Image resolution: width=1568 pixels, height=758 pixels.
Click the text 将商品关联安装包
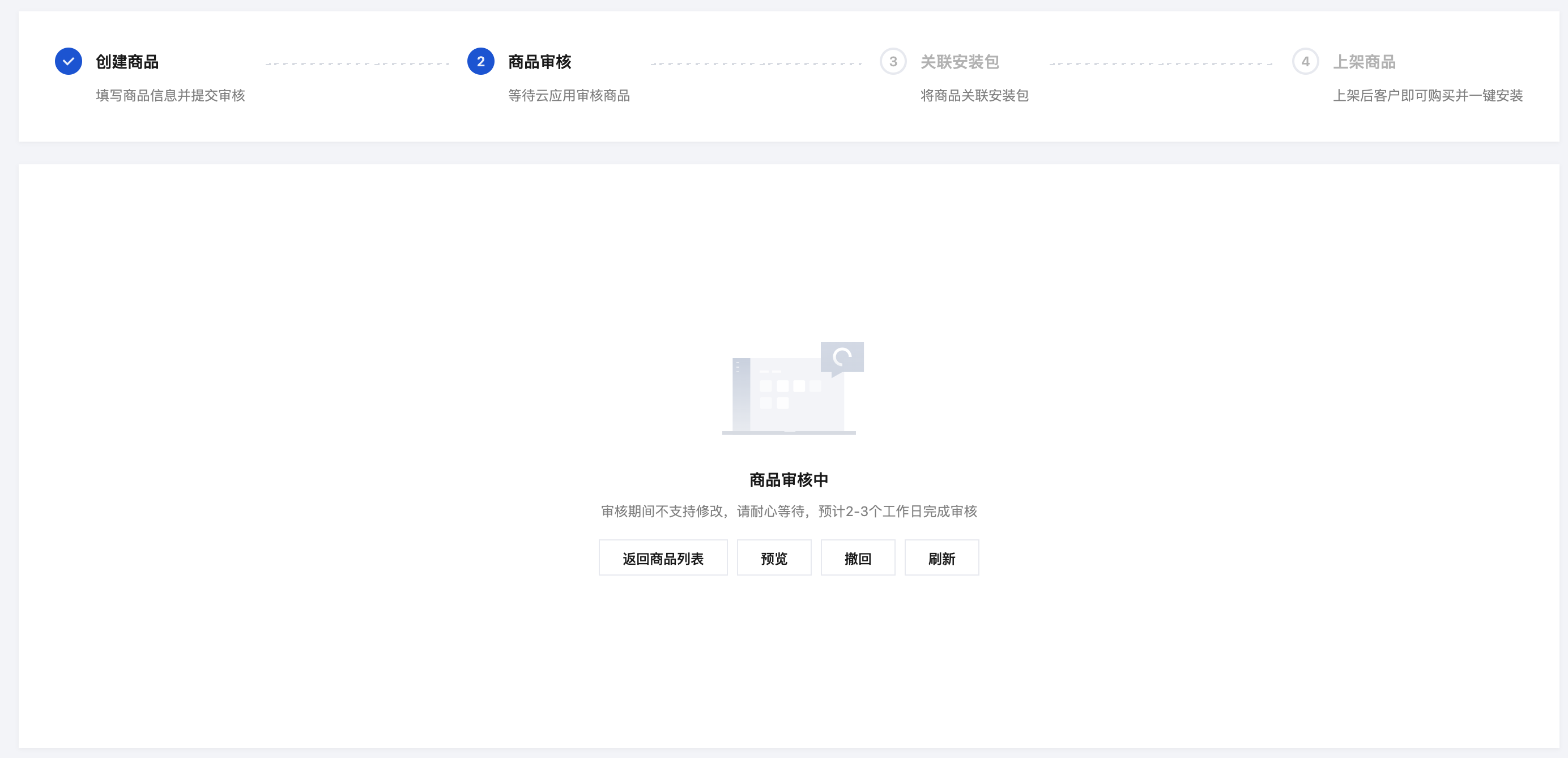coord(974,96)
